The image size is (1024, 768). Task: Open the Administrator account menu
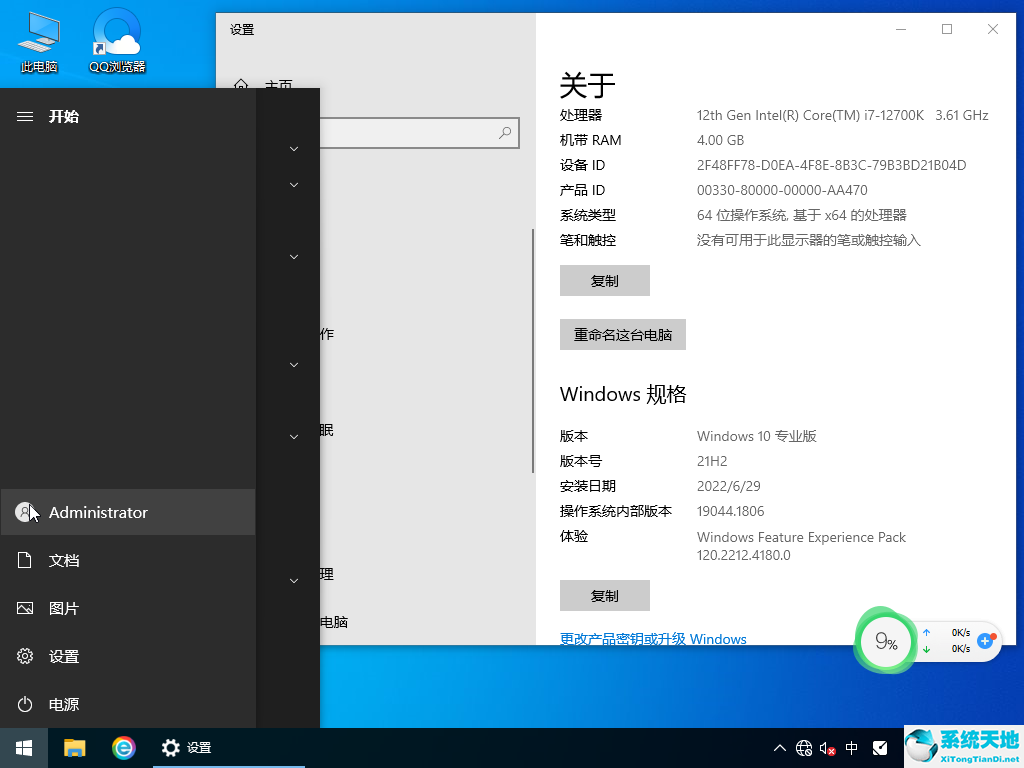[x=98, y=513]
